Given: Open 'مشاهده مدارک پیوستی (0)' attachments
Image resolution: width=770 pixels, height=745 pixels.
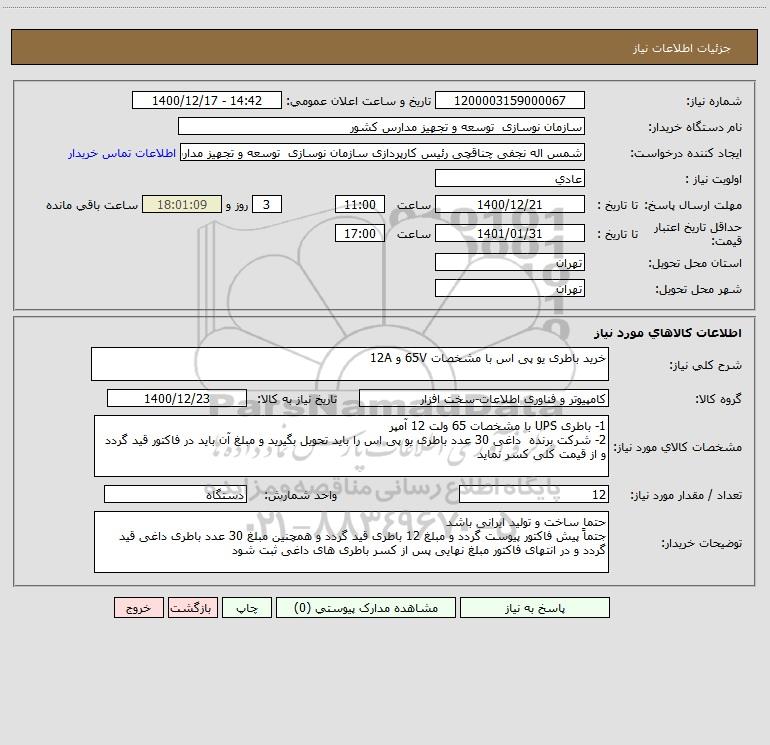Looking at the screenshot, I should coord(366,608).
